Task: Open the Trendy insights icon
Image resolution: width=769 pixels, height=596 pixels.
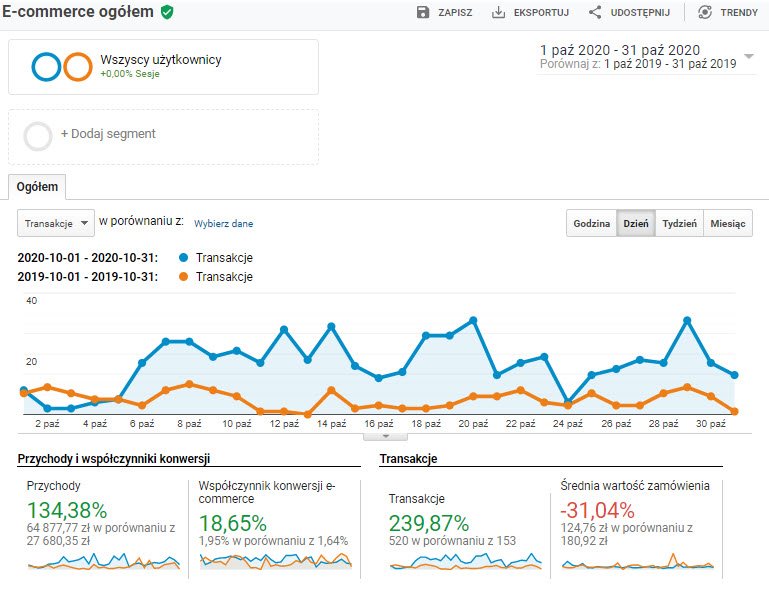Action: 705,12
